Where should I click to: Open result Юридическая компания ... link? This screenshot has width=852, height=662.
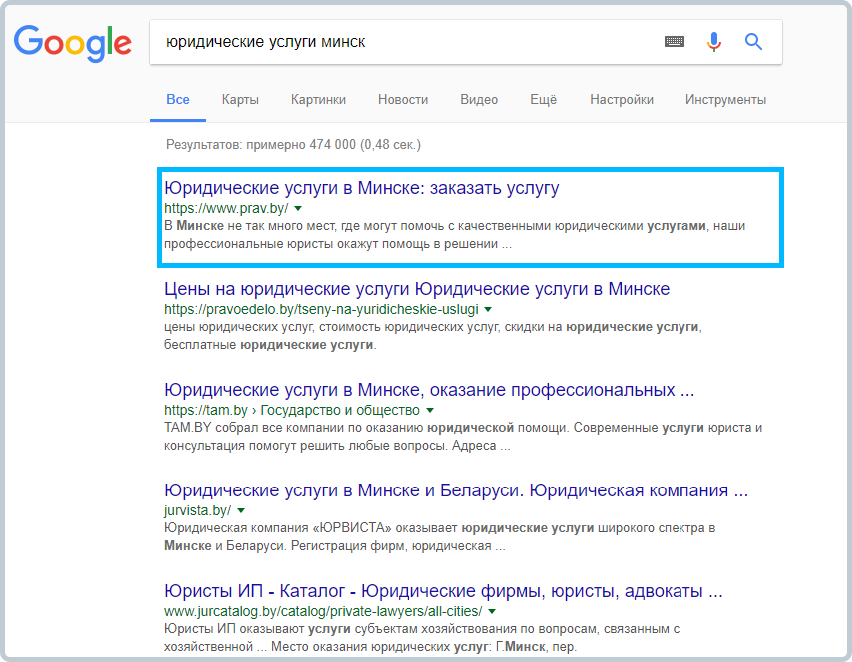456,491
